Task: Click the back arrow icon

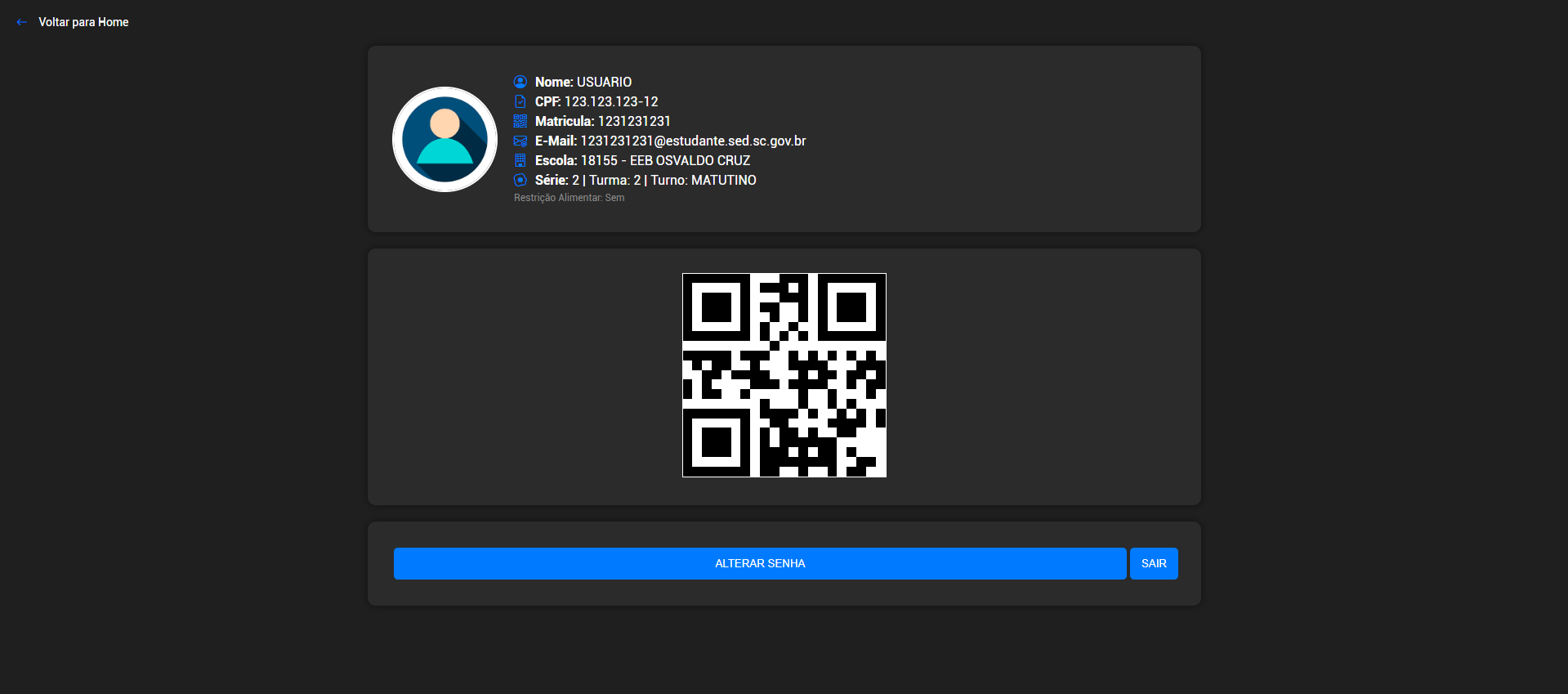Action: [21, 22]
